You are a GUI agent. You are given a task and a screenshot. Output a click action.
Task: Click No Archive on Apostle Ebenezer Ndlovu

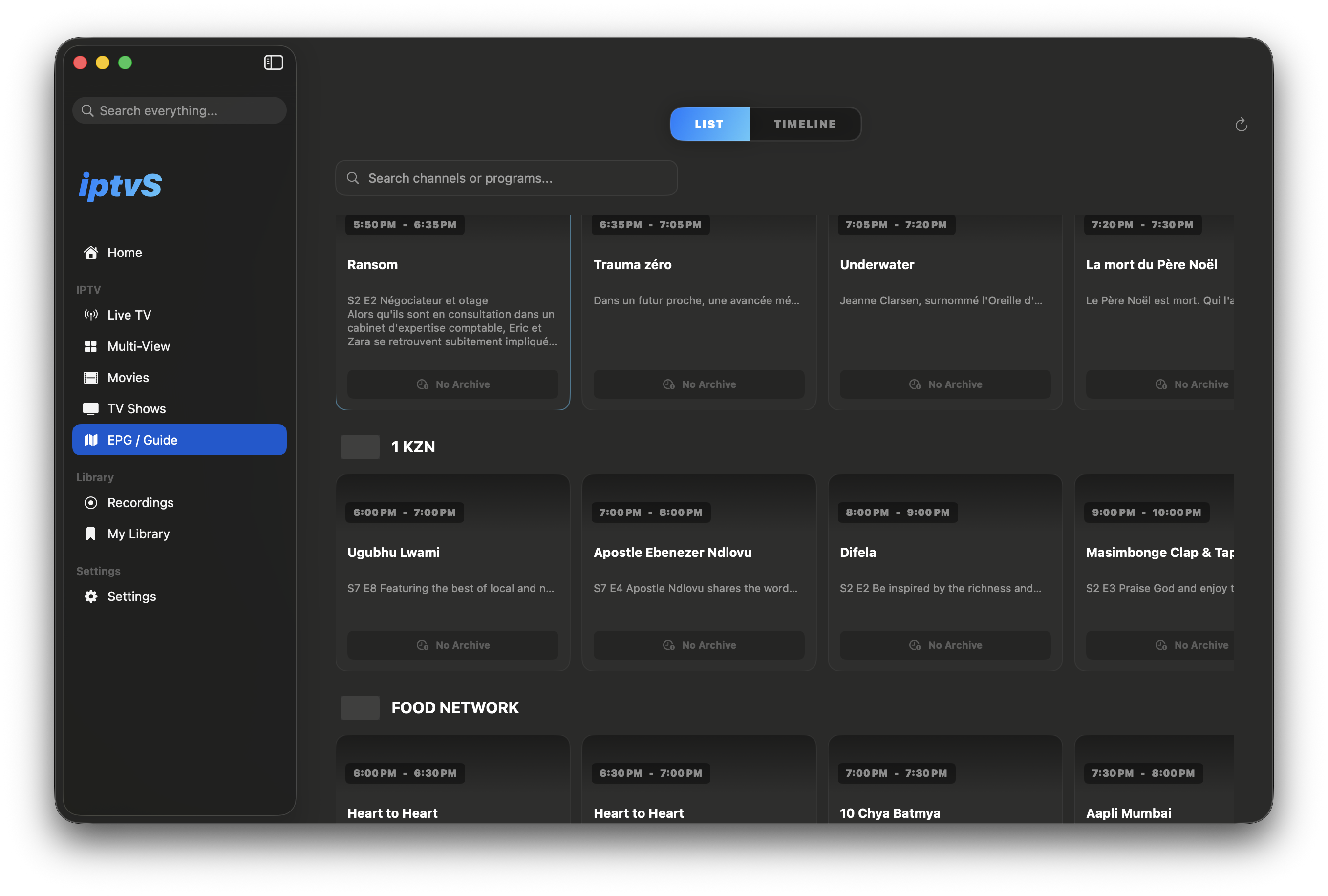click(699, 645)
